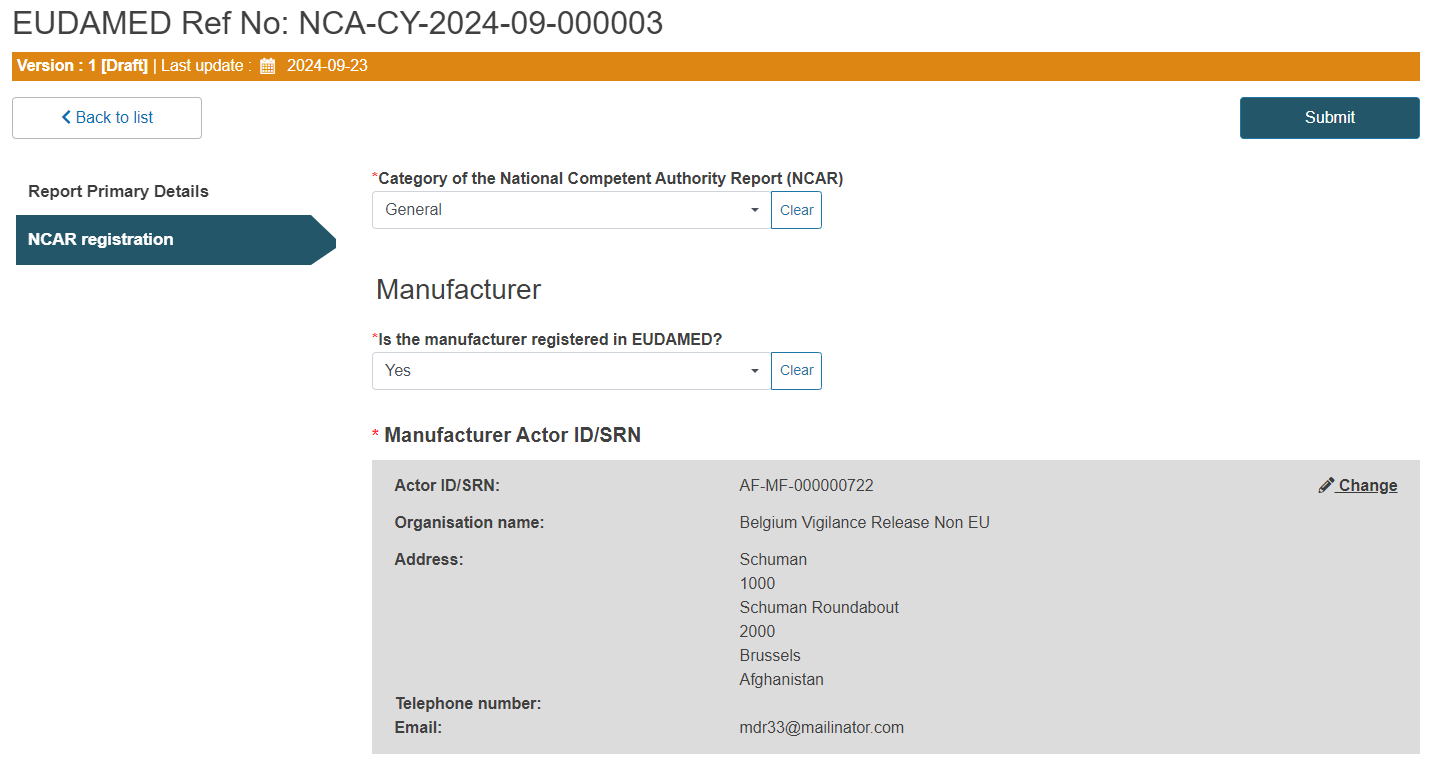
Task: Click the Telephone number label
Action: pos(467,703)
